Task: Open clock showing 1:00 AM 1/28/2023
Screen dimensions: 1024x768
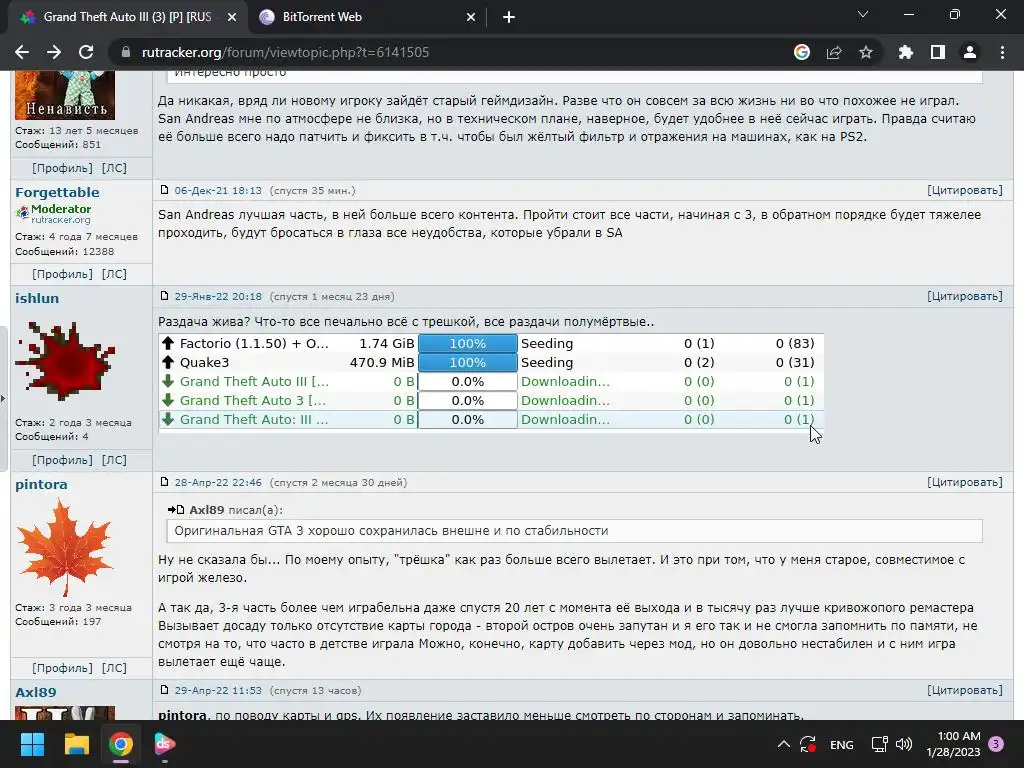Action: [953, 744]
